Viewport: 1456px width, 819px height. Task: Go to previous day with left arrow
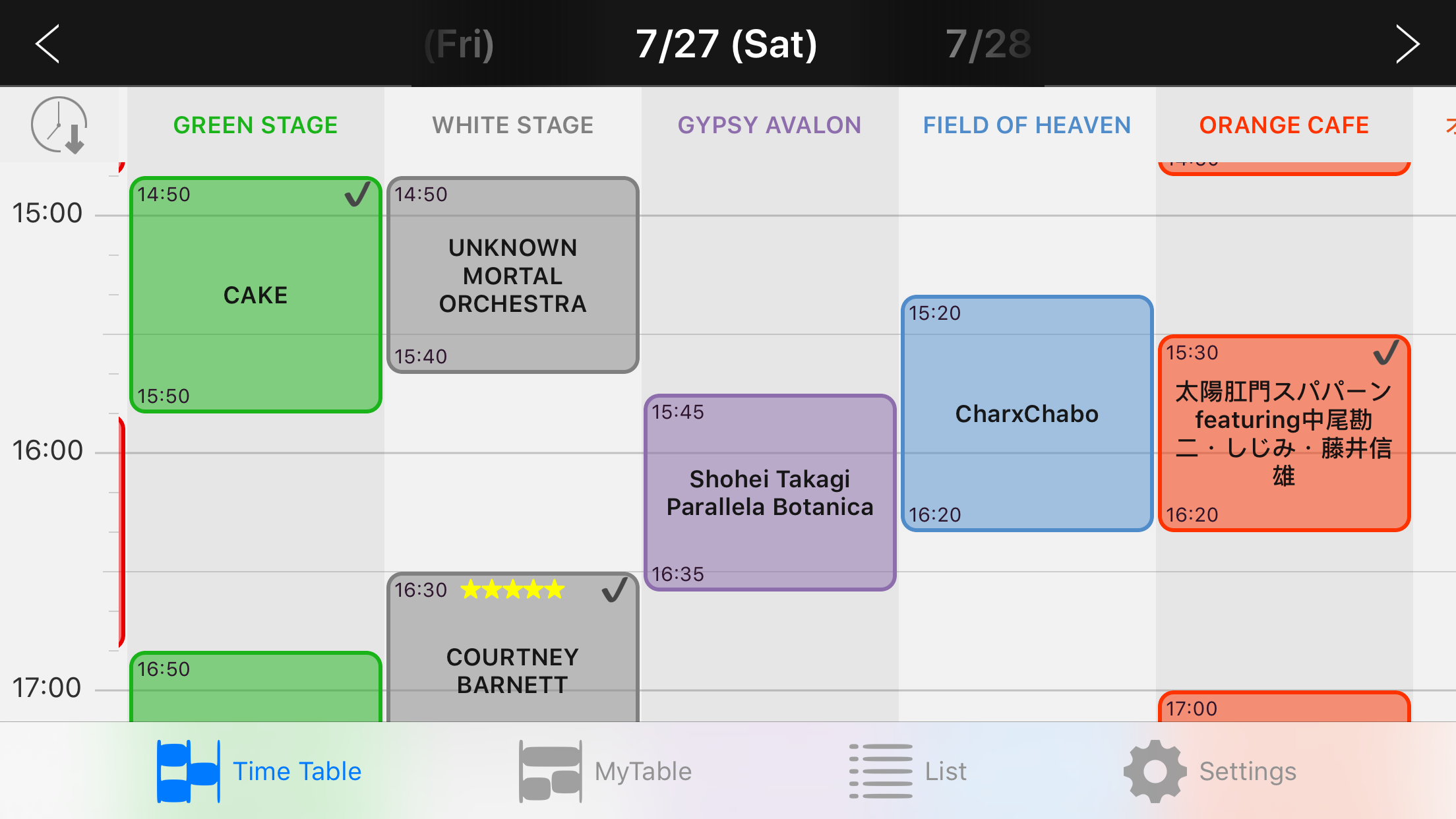(47, 44)
